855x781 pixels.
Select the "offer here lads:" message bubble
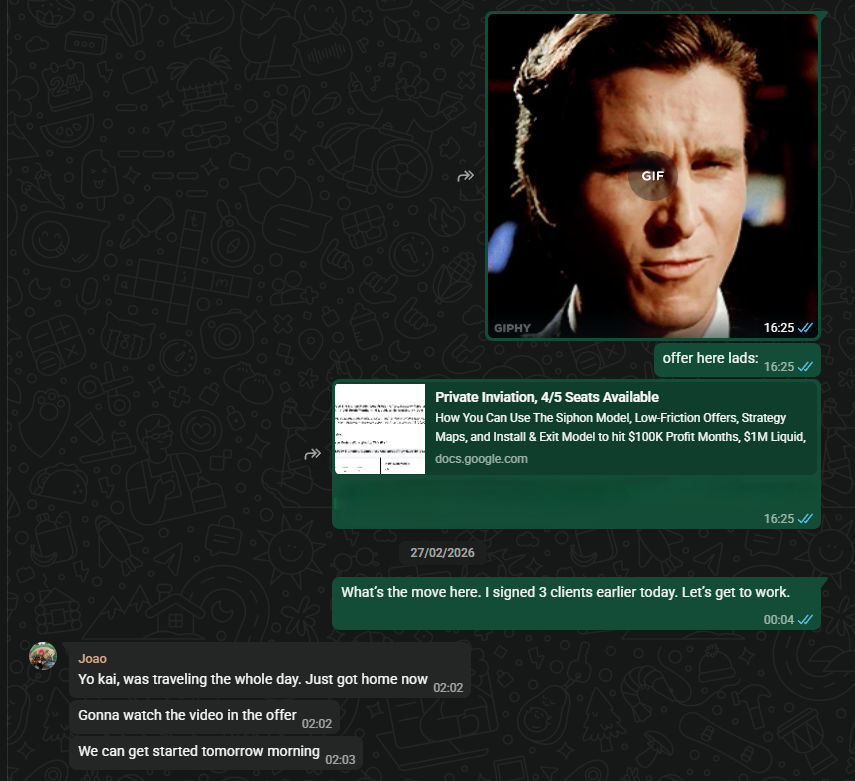pos(710,358)
